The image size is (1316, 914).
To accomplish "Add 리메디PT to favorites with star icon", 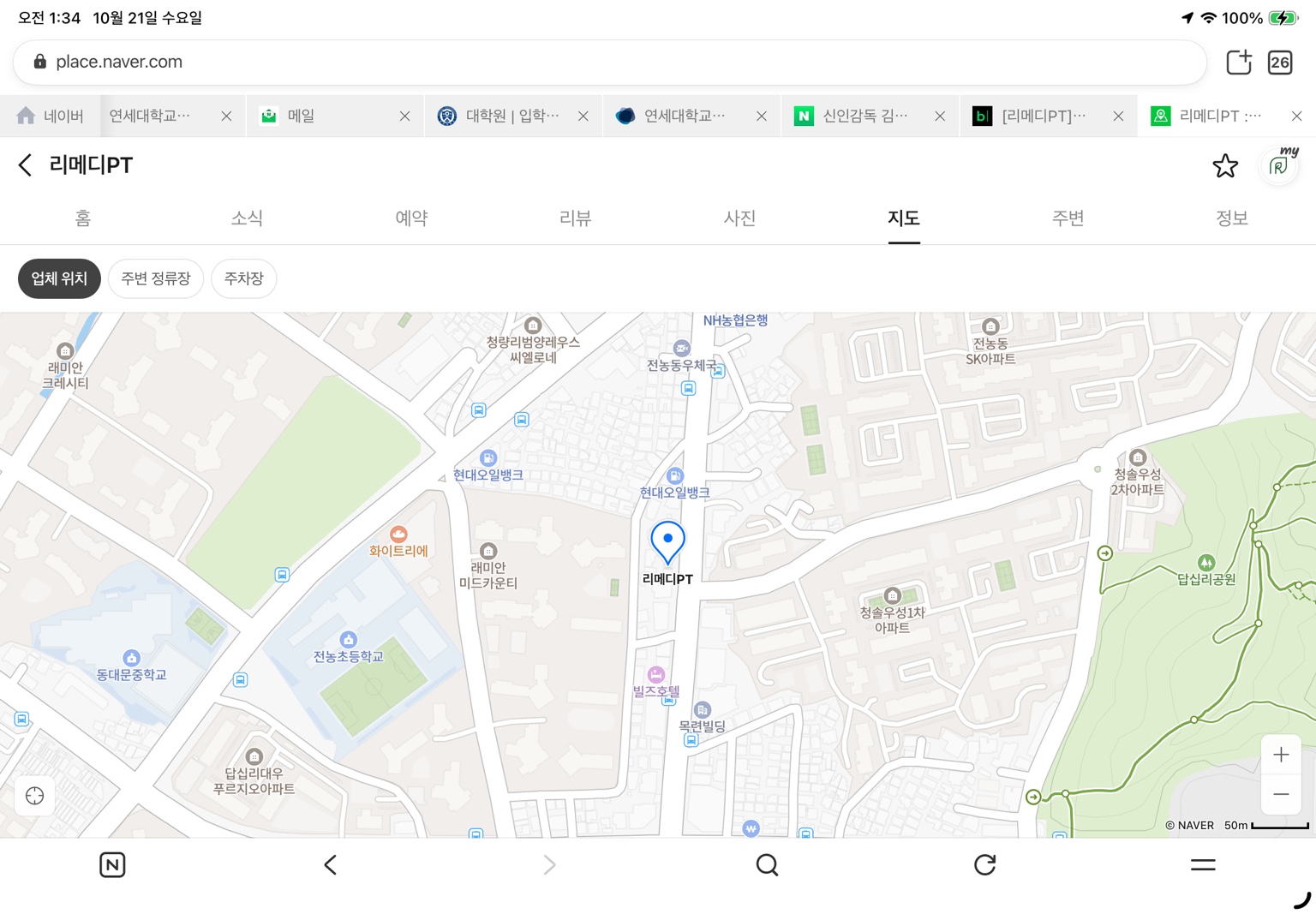I will [x=1225, y=165].
